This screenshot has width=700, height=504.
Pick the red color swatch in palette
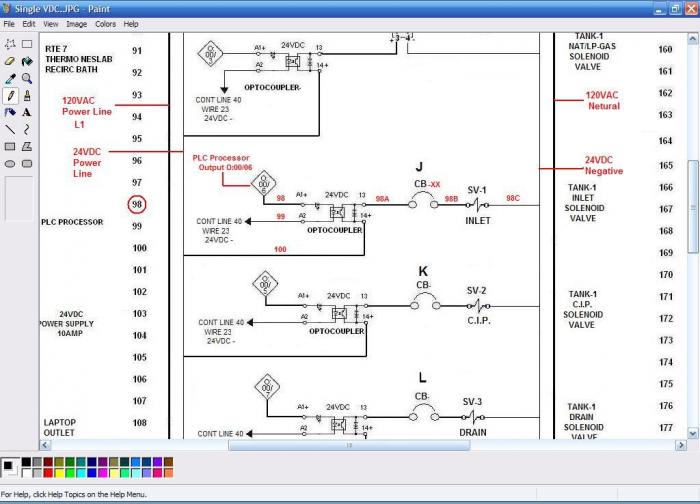tap(48, 472)
